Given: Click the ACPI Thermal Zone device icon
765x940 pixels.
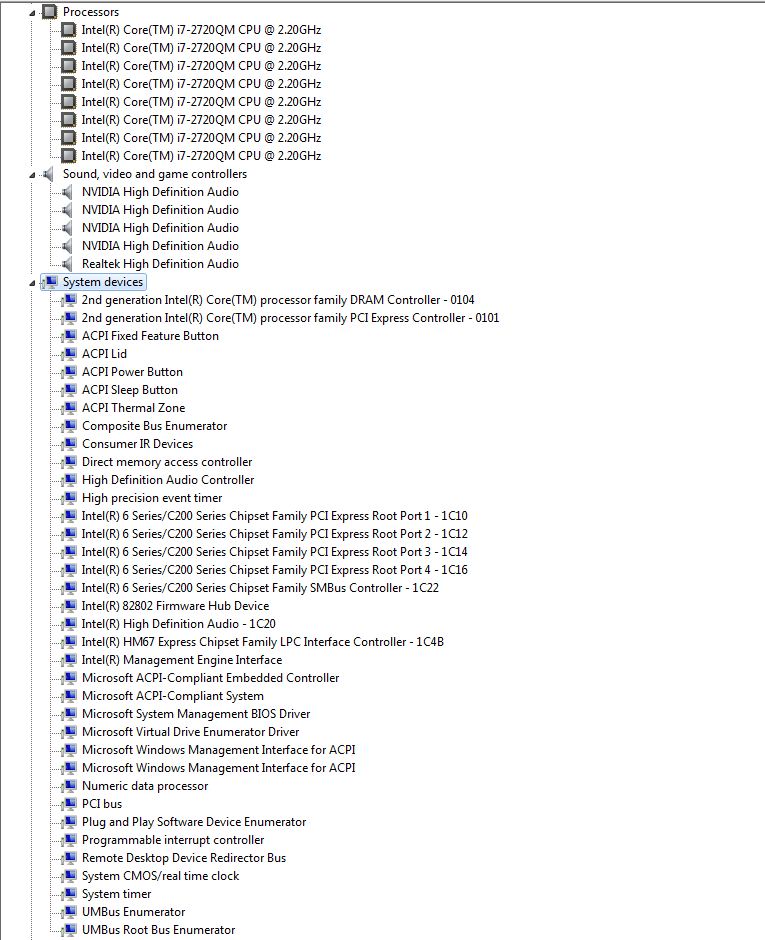Looking at the screenshot, I should [70, 408].
